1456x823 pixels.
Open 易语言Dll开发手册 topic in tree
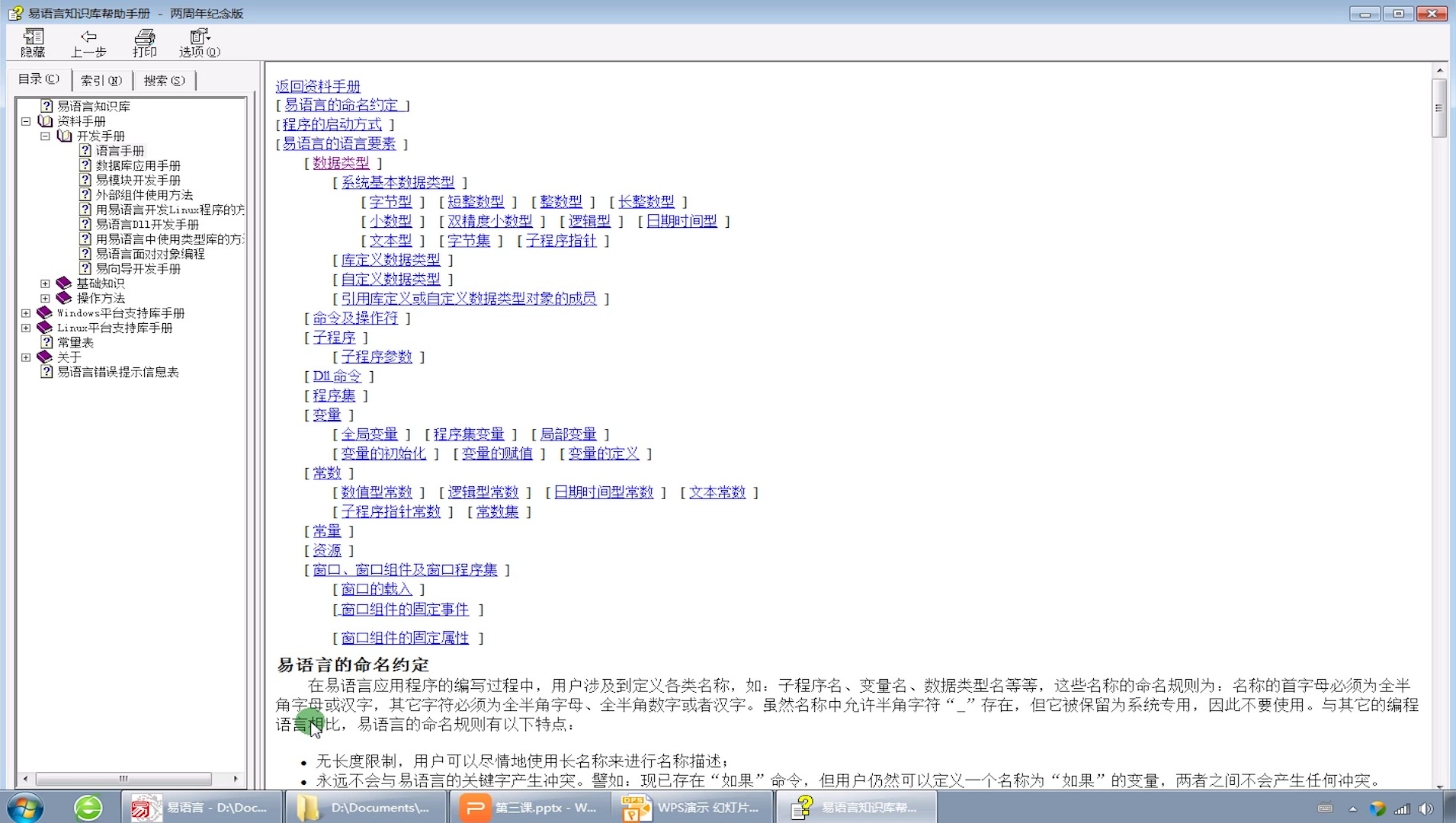(x=147, y=224)
